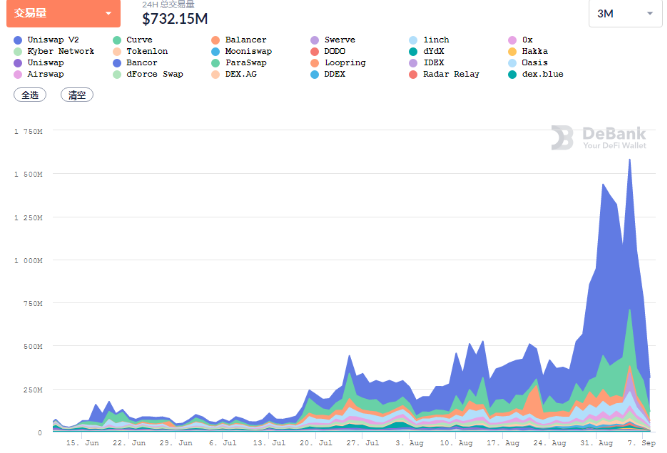
Task: Toggle Mooniswap legend series
Action: pyautogui.click(x=242, y=51)
